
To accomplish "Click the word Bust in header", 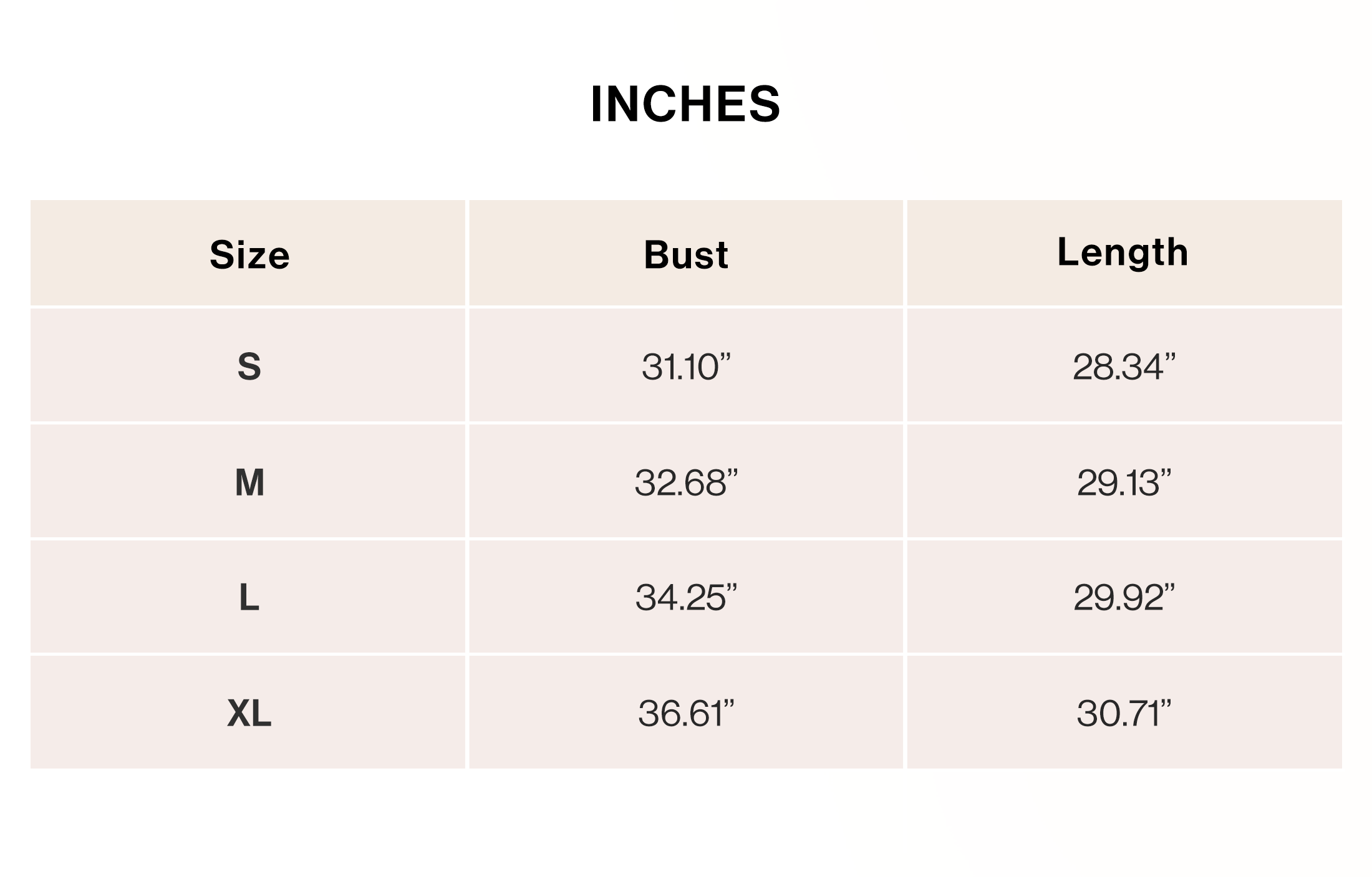I will [x=686, y=255].
